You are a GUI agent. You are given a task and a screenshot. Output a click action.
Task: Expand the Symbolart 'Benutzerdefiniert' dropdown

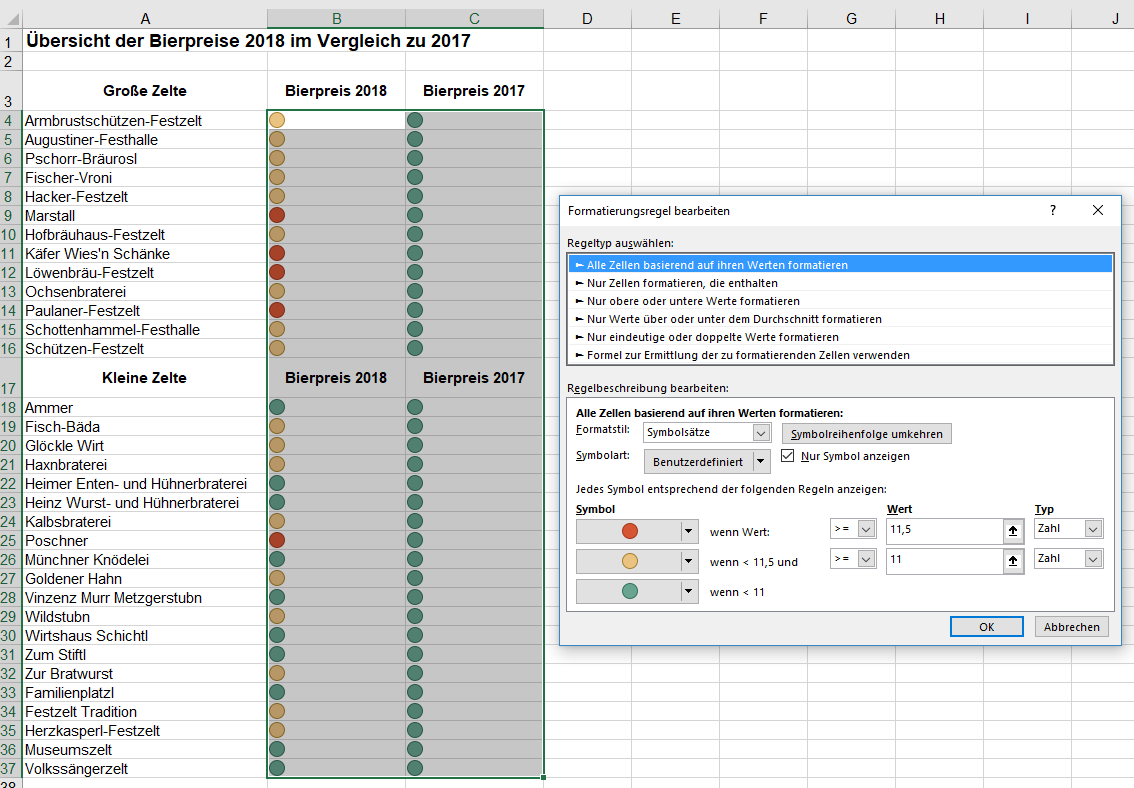point(761,461)
